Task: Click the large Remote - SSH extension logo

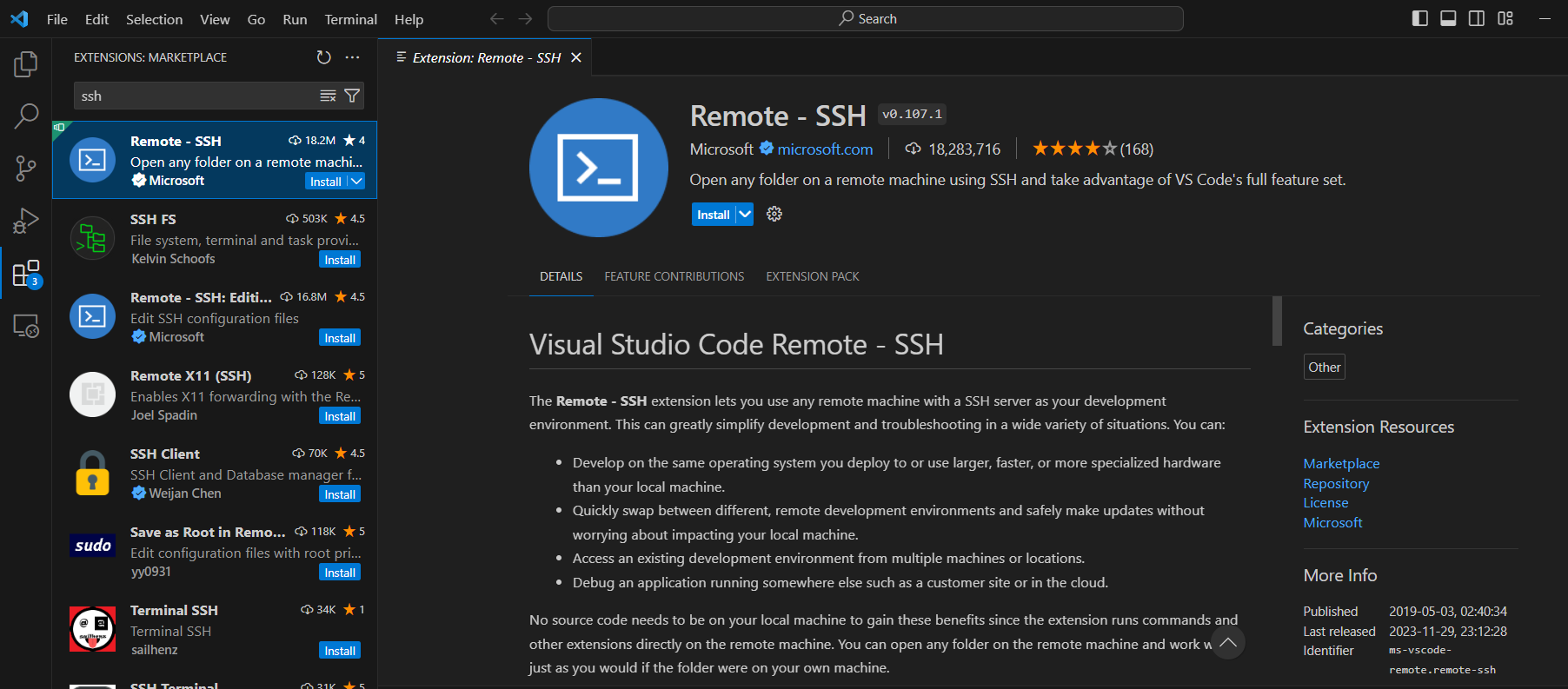Action: point(598,167)
